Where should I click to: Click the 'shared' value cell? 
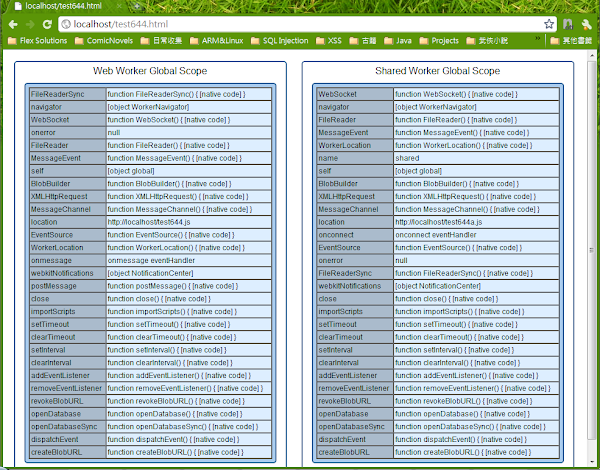coord(476,158)
